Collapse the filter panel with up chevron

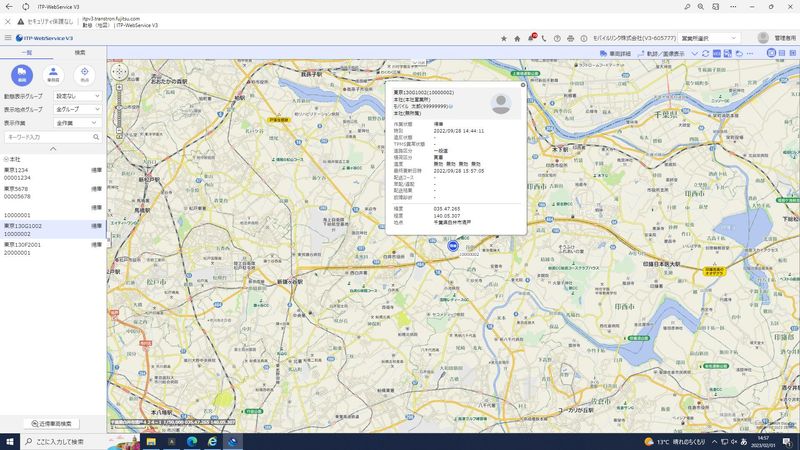pos(53,148)
